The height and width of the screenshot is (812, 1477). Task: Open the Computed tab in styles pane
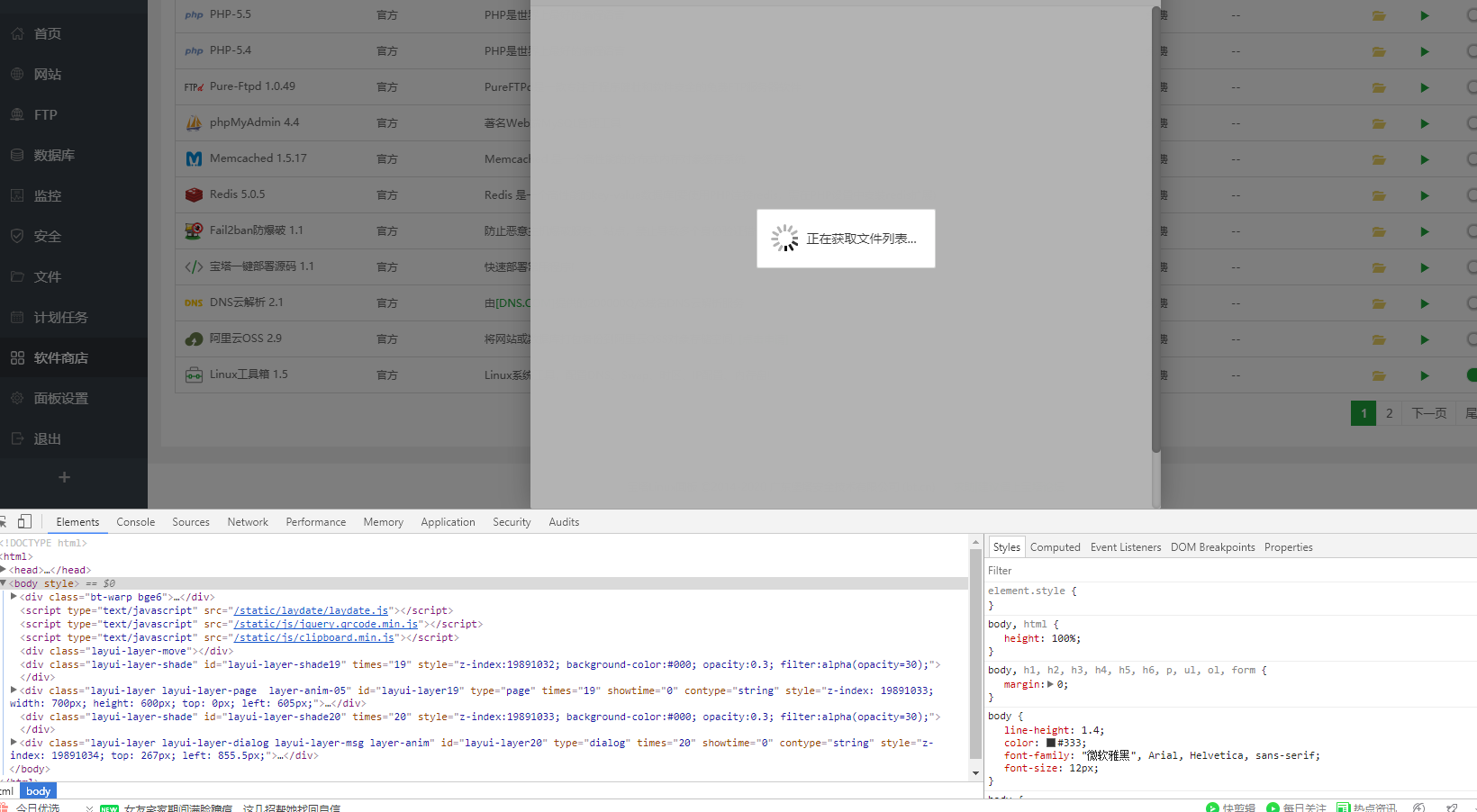[x=1055, y=547]
